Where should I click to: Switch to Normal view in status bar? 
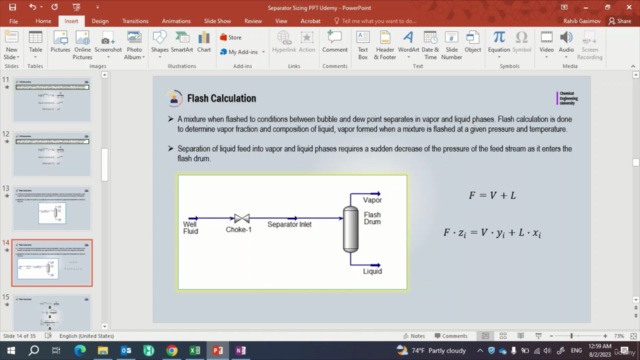coord(485,336)
